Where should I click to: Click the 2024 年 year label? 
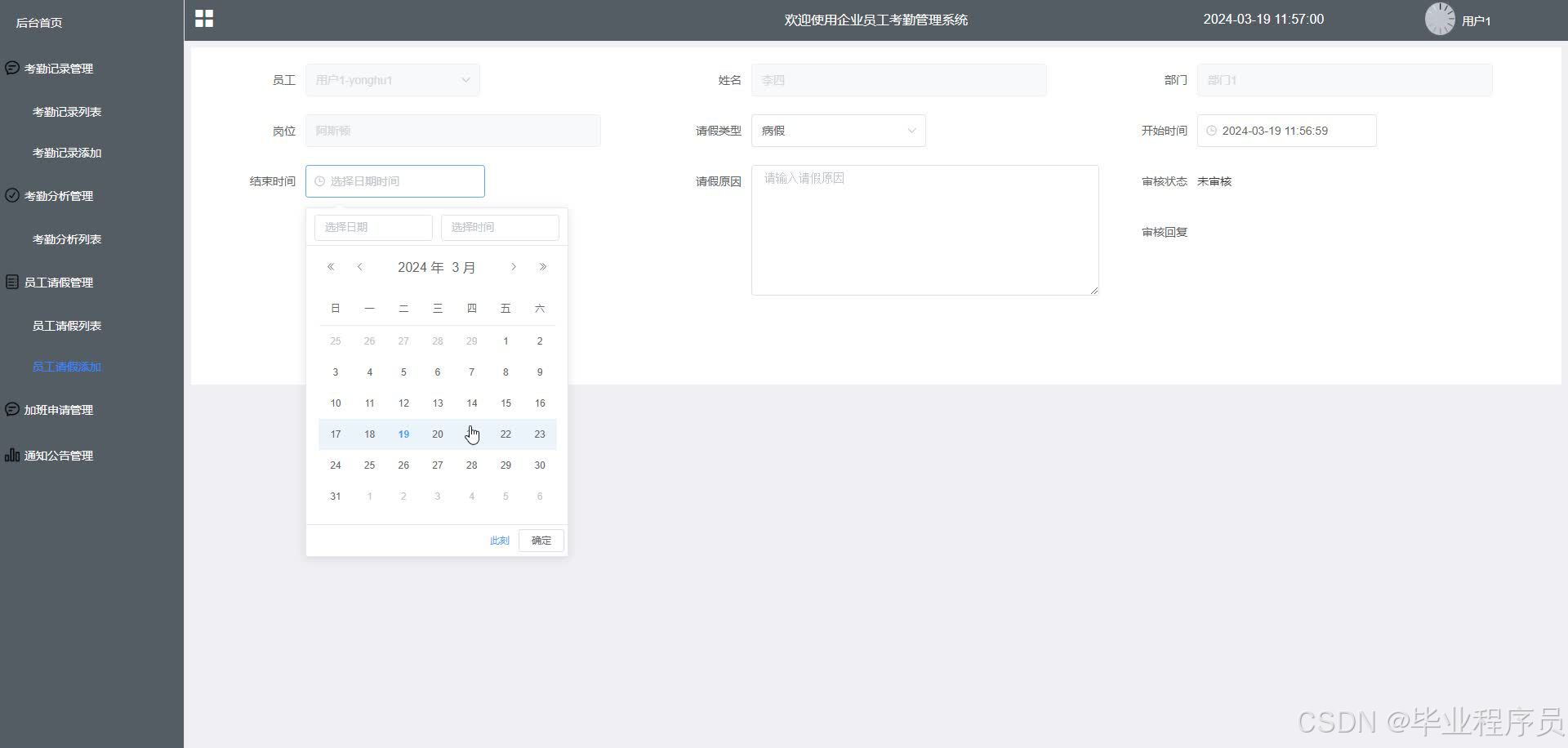[x=421, y=267]
